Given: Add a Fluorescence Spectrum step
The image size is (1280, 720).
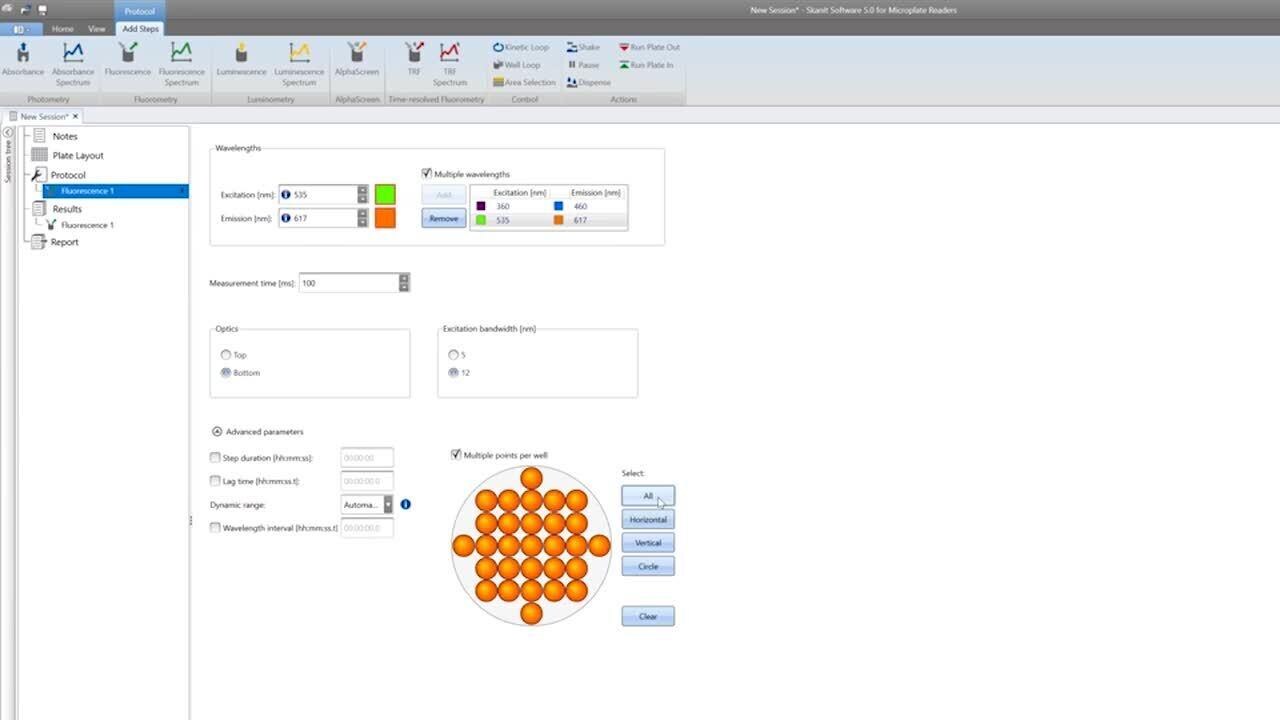Looking at the screenshot, I should point(181,60).
